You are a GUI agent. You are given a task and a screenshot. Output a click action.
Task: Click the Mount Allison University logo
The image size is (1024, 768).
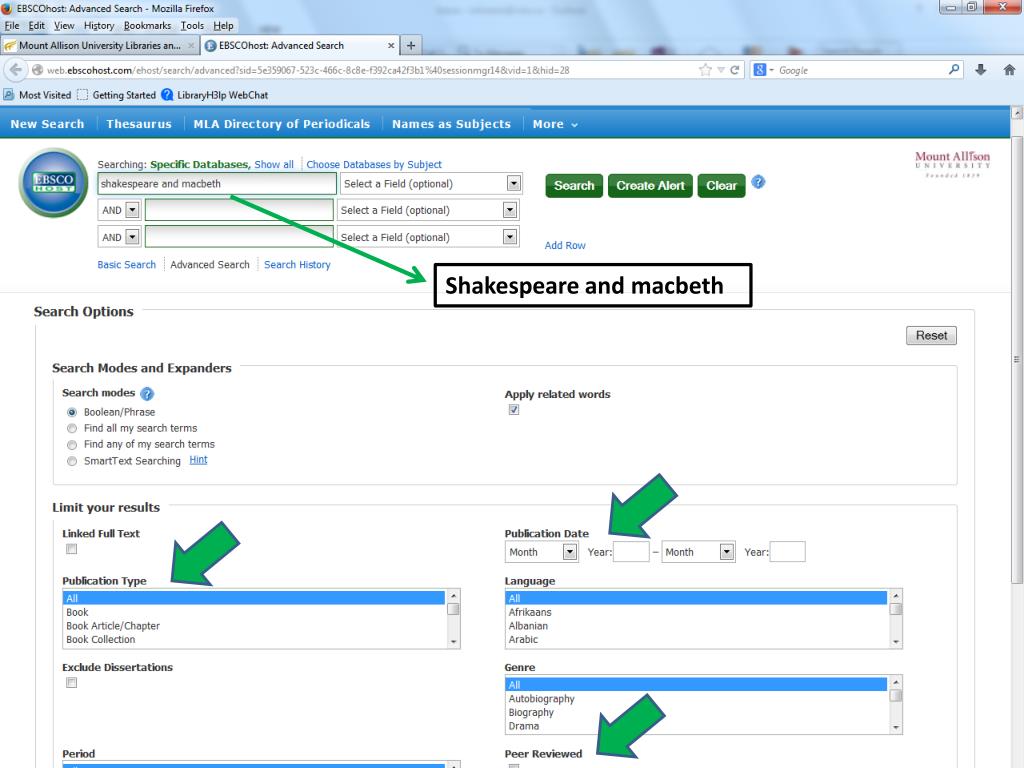[952, 164]
